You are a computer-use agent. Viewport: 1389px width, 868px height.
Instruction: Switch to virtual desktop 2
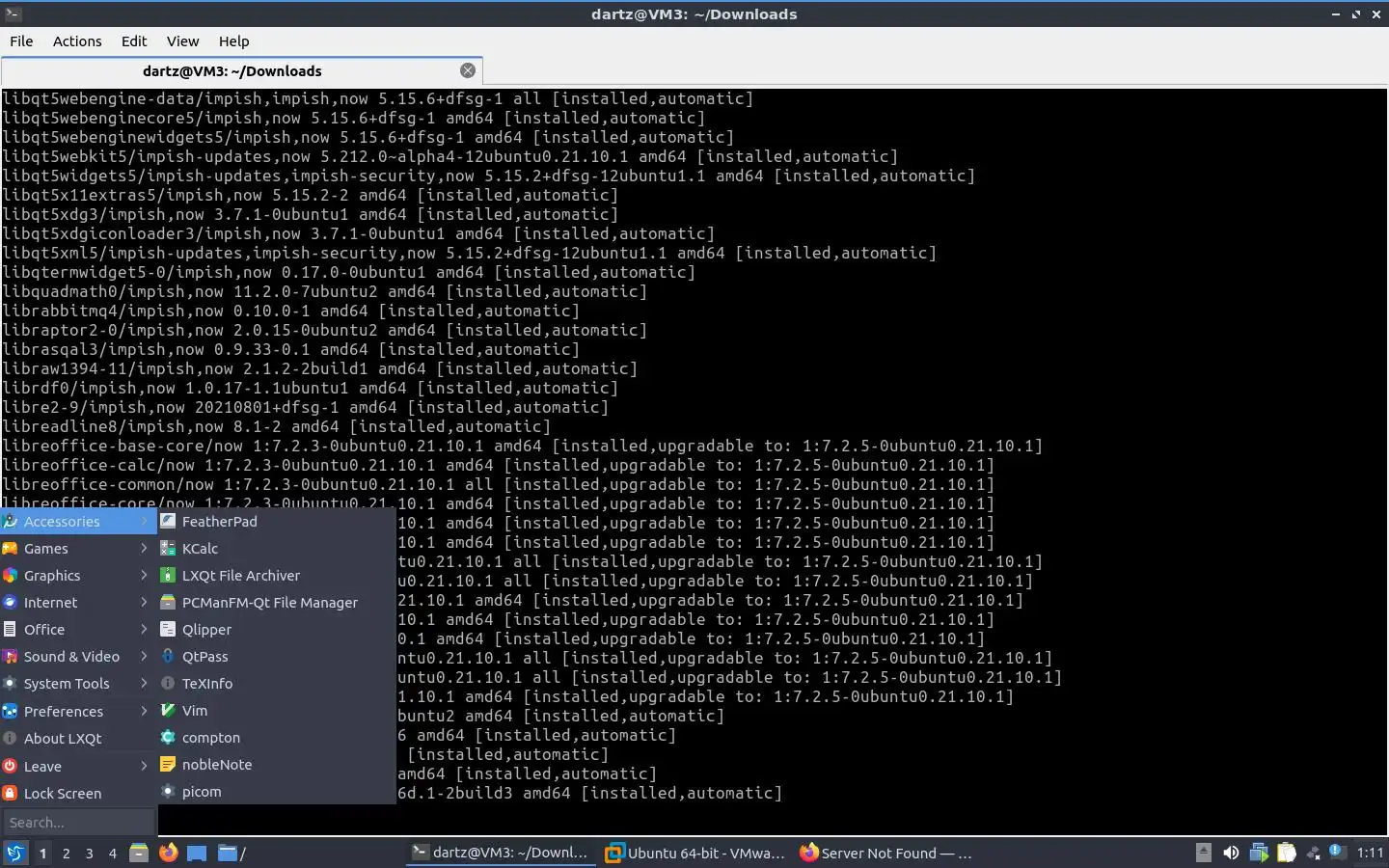[x=66, y=853]
